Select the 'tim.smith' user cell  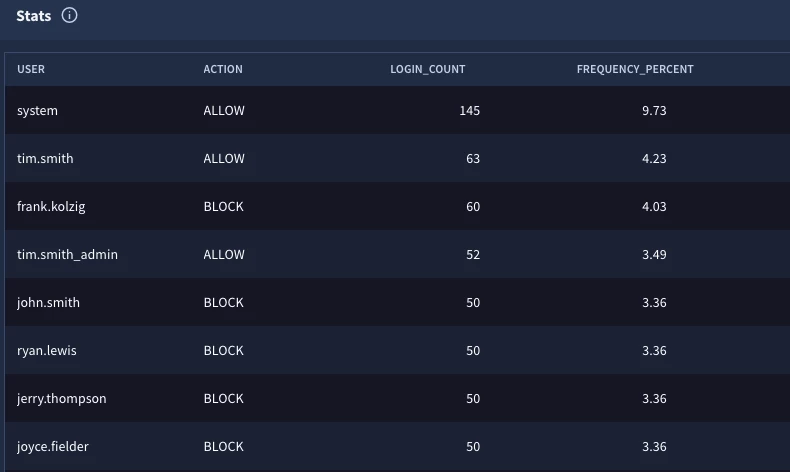[45, 158]
